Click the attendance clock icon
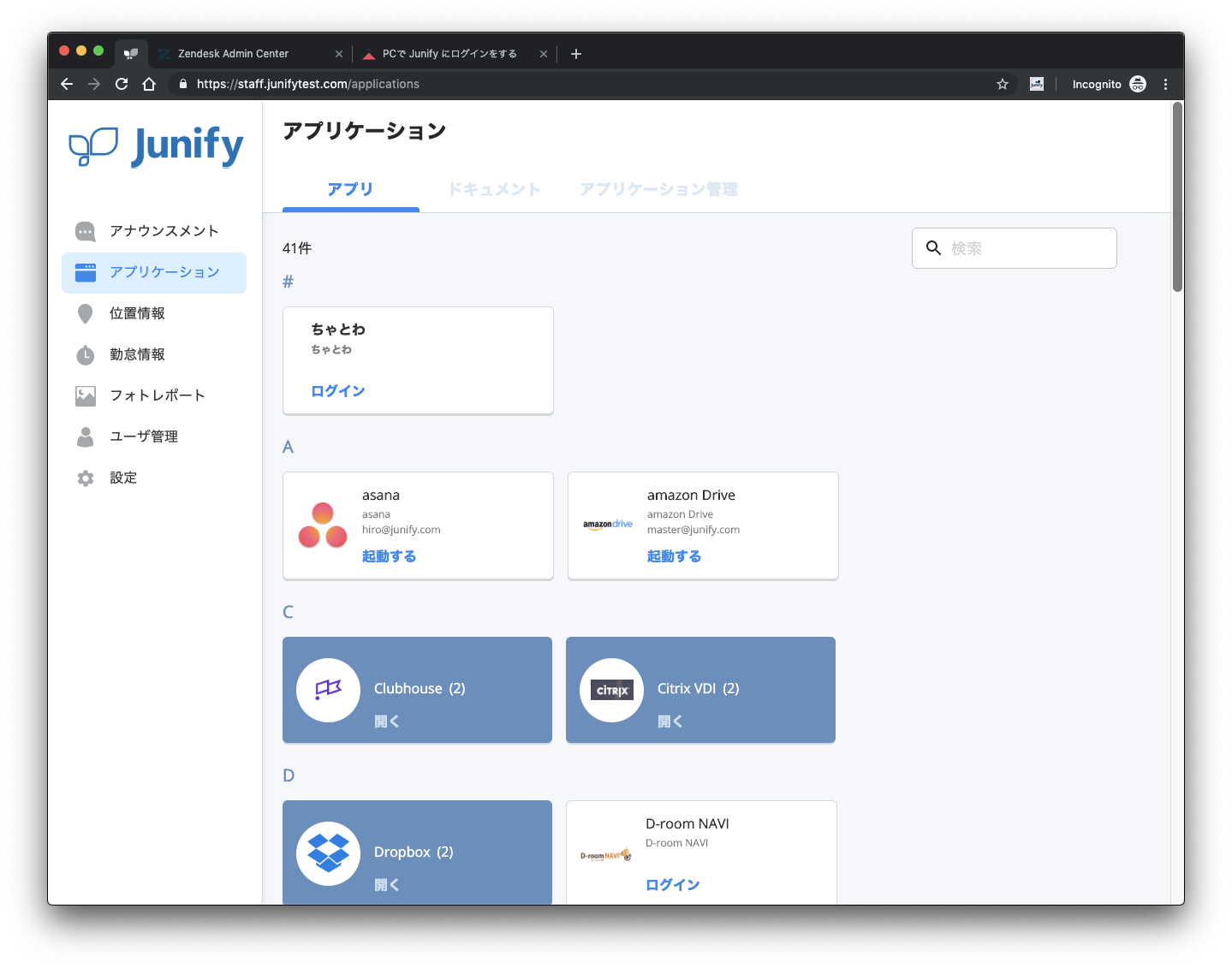 coord(86,355)
